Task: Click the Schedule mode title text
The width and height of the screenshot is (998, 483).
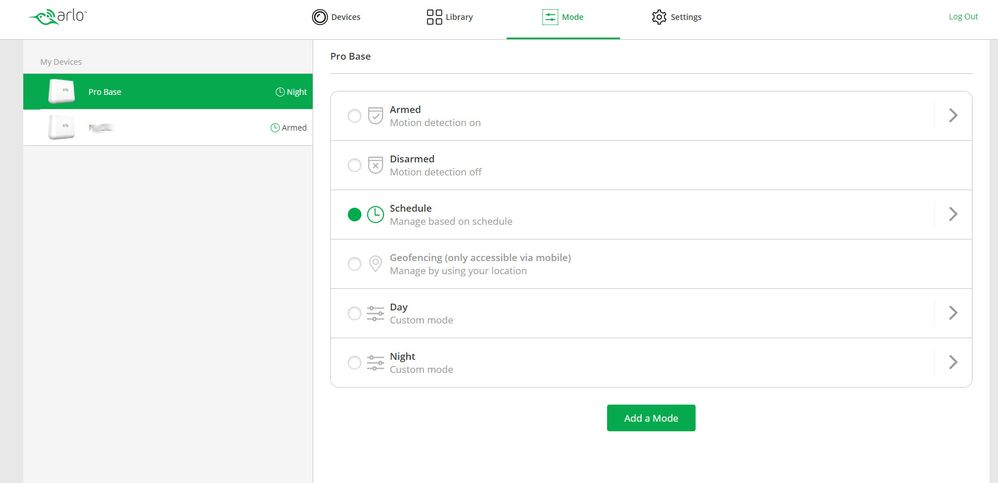Action: pyautogui.click(x=411, y=208)
